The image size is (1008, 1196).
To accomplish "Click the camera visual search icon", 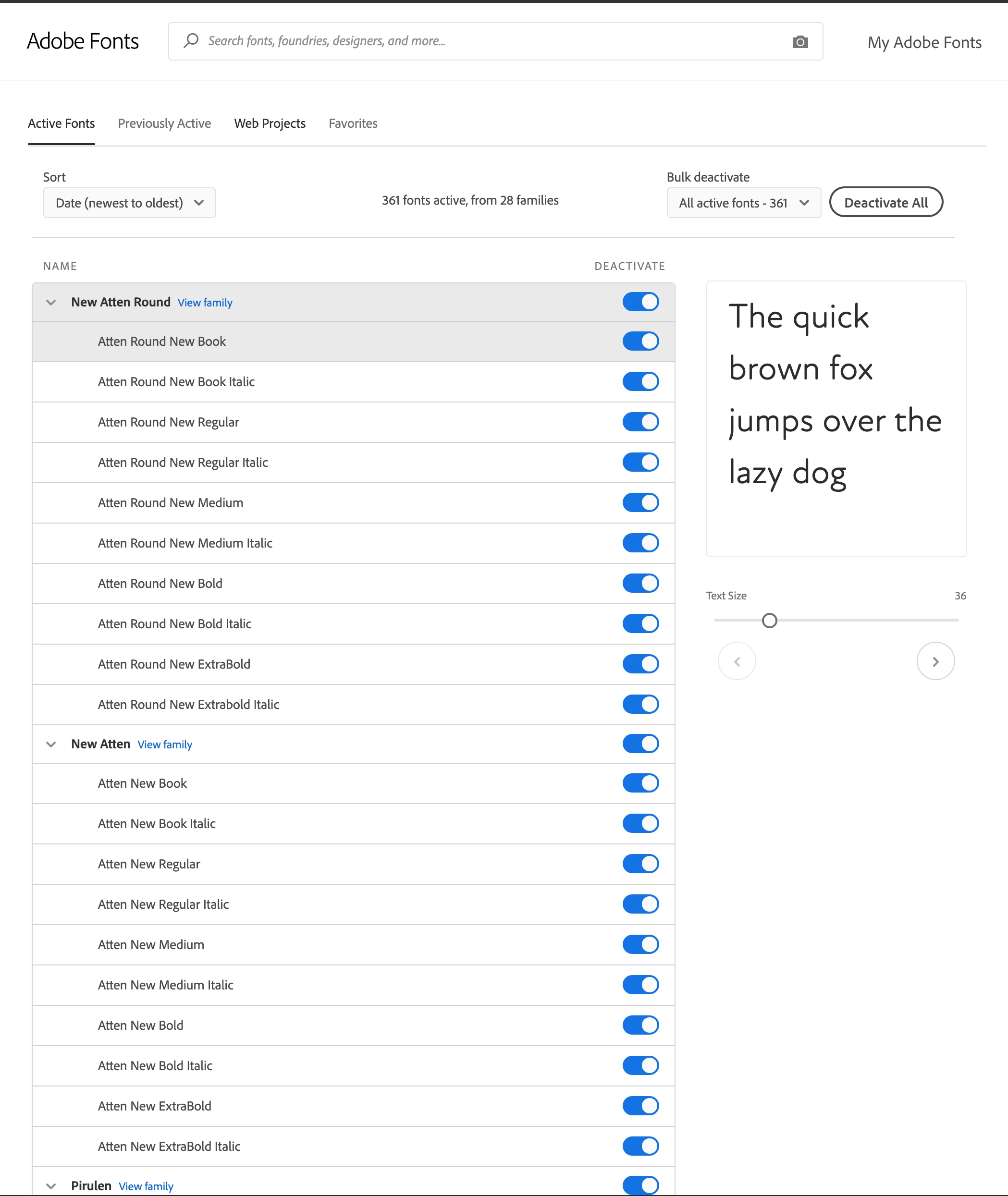I will pyautogui.click(x=800, y=42).
